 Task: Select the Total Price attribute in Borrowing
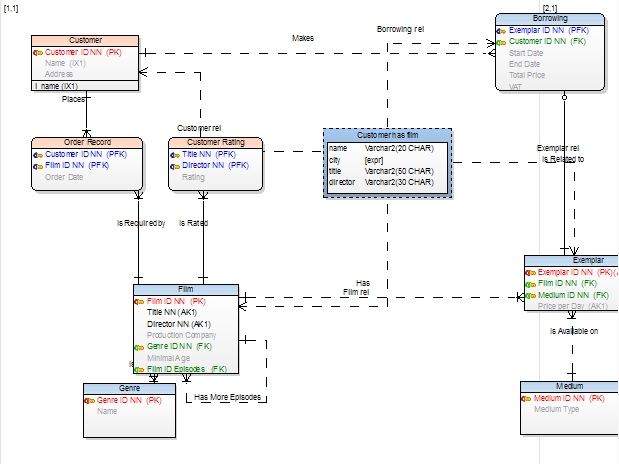527,75
